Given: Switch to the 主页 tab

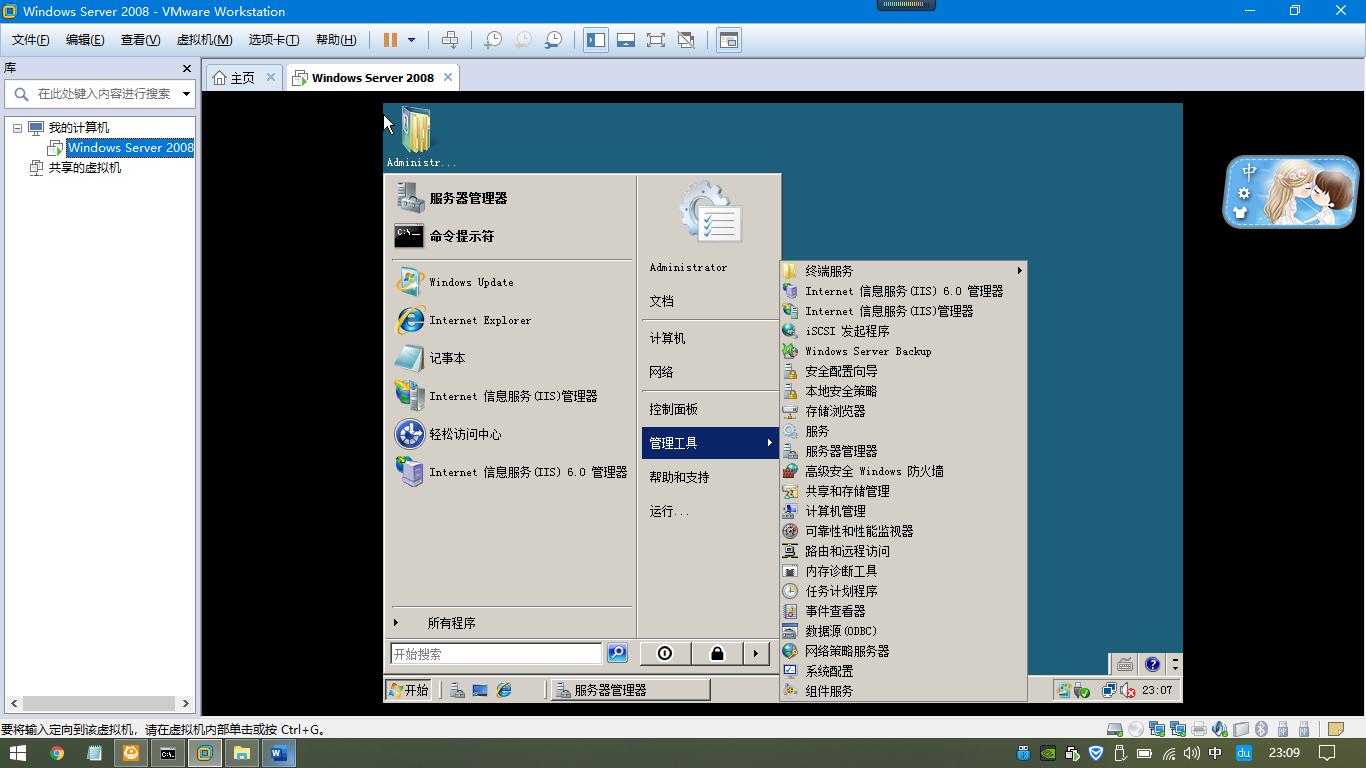Looking at the screenshot, I should [243, 78].
